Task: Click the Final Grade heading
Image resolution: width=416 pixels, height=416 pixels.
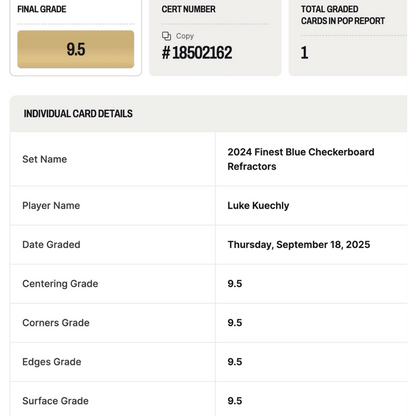Action: pyautogui.click(x=42, y=9)
